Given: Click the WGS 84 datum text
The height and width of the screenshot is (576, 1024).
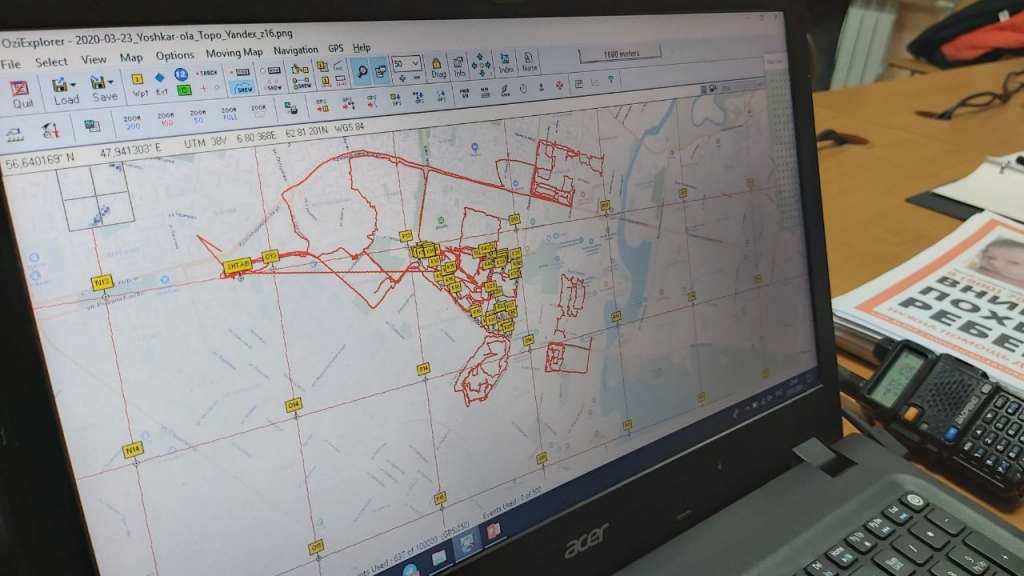Looking at the screenshot, I should click(x=349, y=127).
